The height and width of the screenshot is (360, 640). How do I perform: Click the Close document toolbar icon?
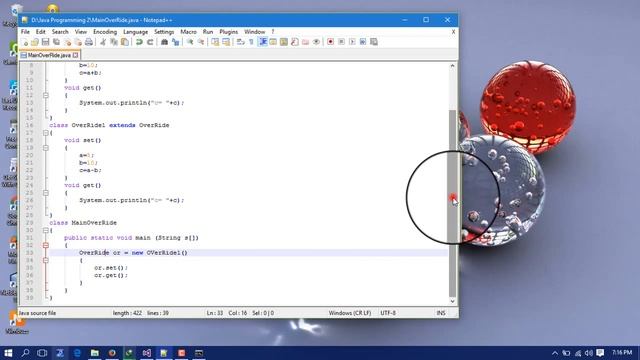click(x=67, y=42)
